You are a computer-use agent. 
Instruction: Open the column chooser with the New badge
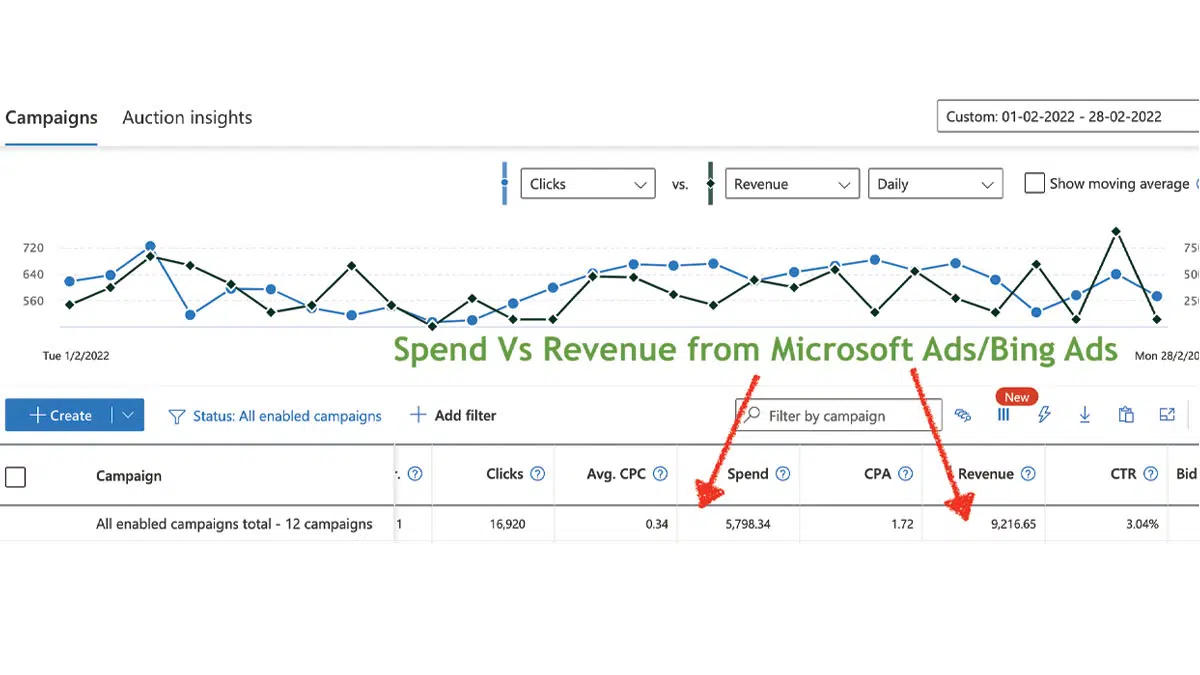pos(1003,415)
